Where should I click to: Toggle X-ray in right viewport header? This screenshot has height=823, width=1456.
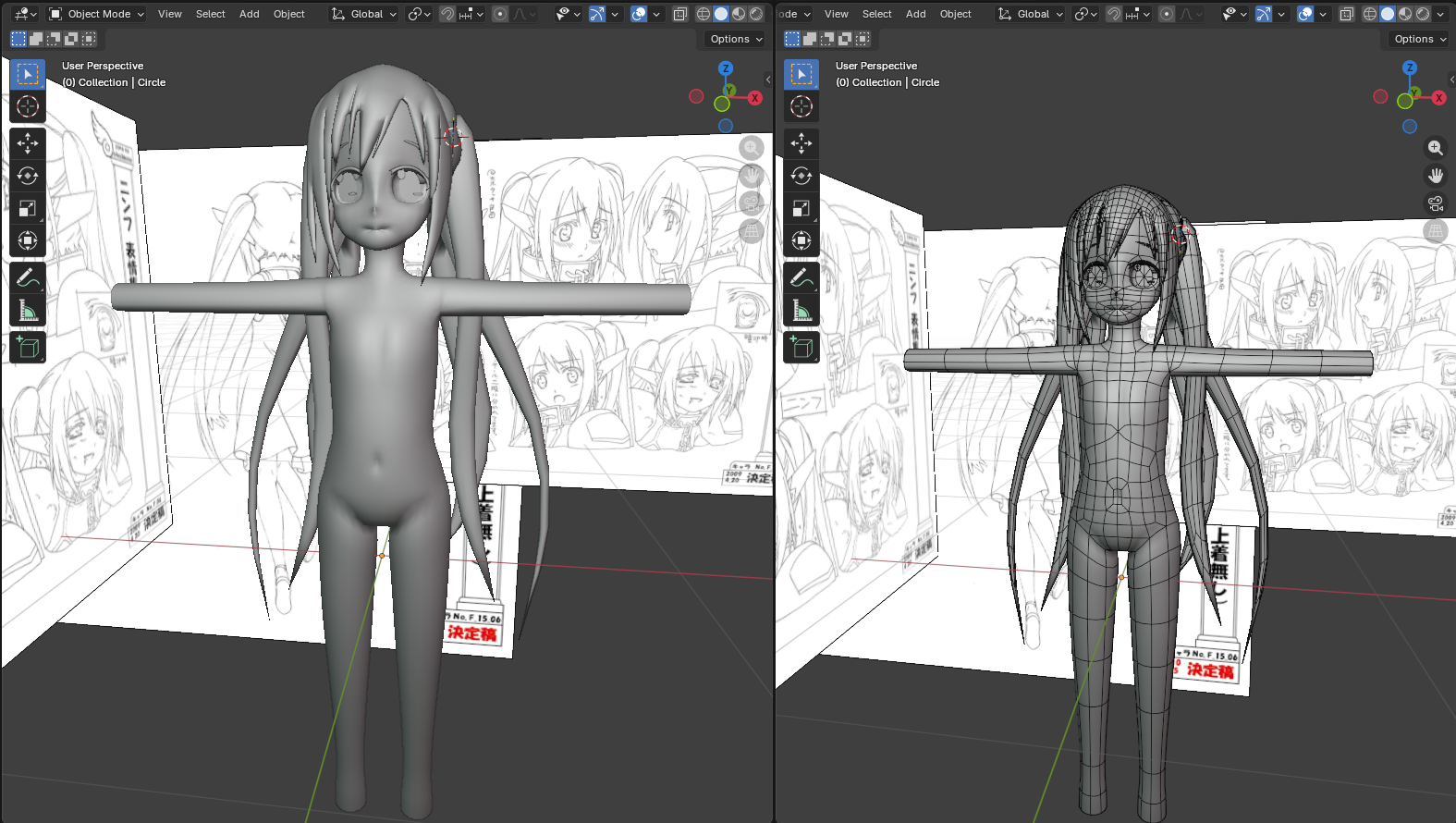pyautogui.click(x=1346, y=14)
